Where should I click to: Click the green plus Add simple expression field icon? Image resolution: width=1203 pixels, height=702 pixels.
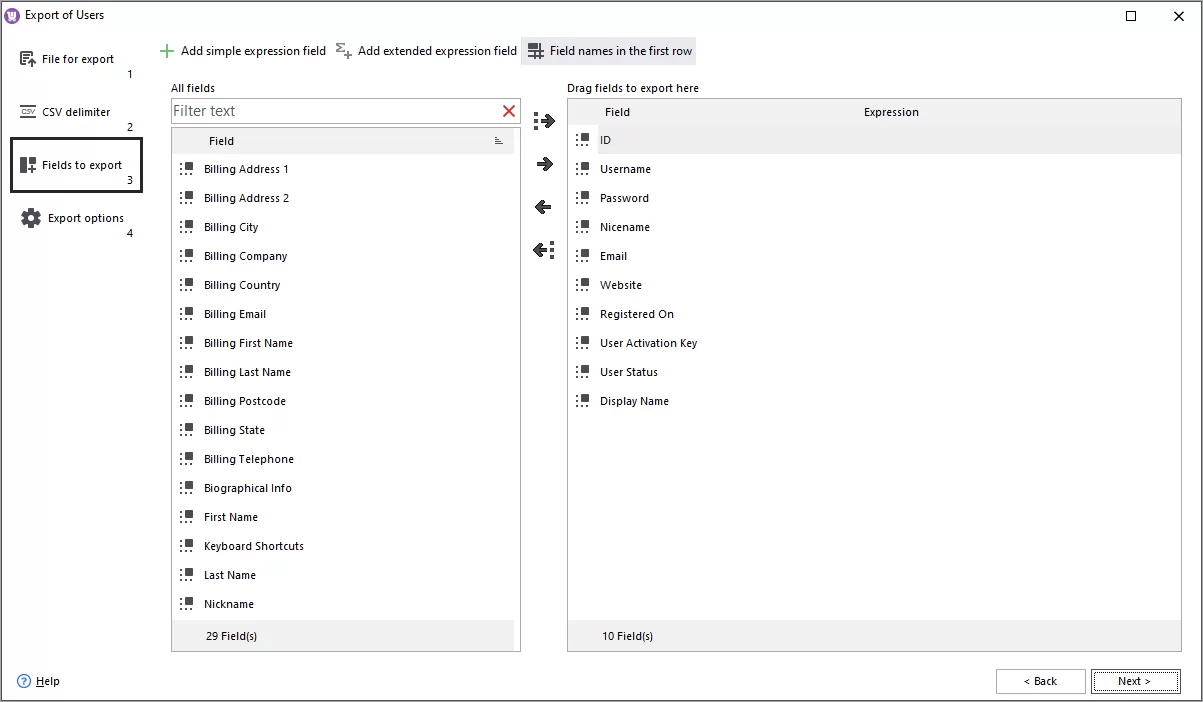[x=165, y=50]
